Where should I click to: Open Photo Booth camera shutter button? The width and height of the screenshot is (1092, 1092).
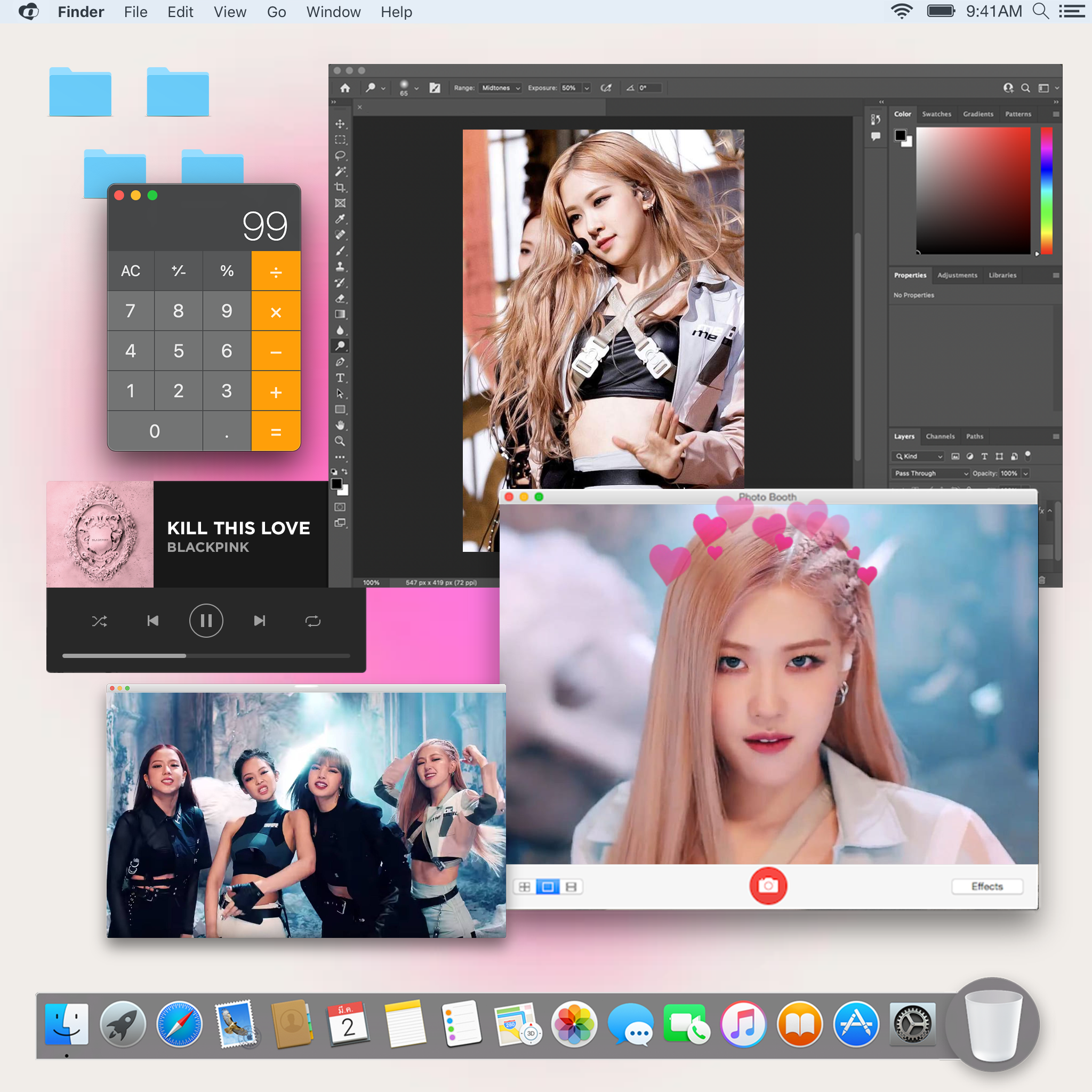[768, 886]
